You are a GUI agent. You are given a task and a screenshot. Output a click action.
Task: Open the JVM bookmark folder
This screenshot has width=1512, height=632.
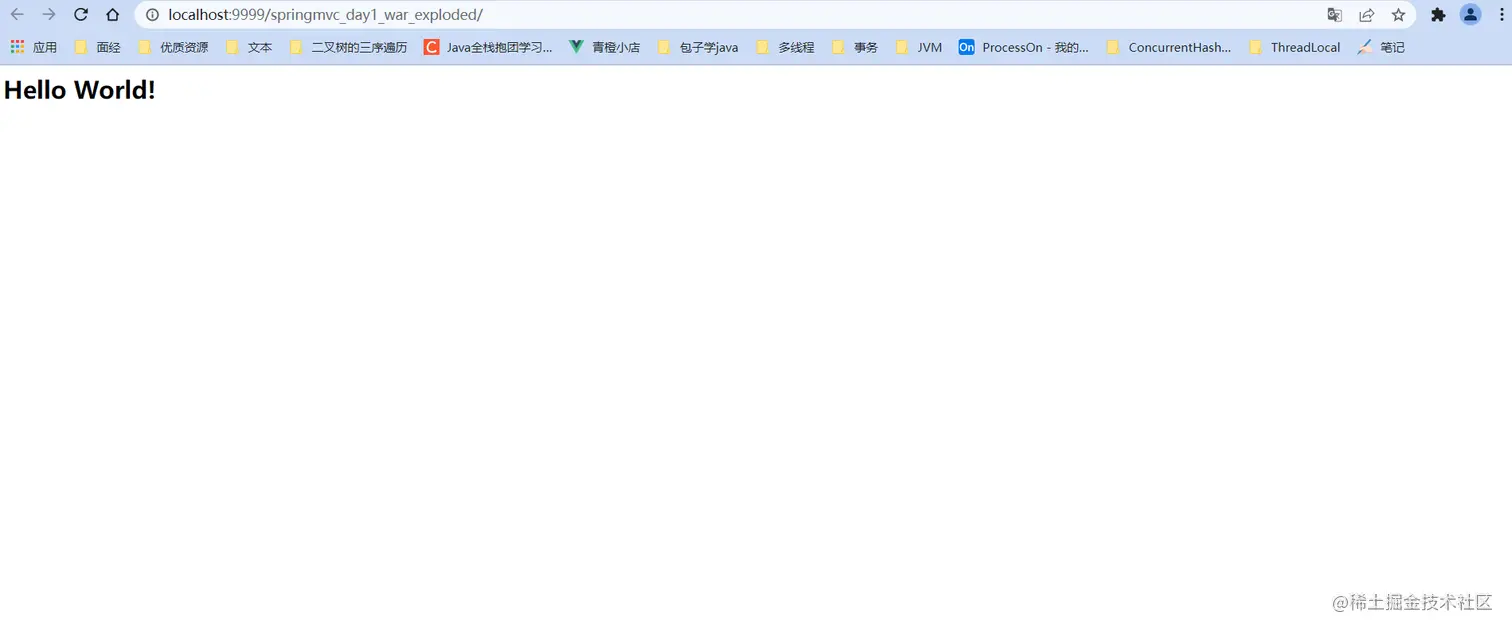coord(919,47)
